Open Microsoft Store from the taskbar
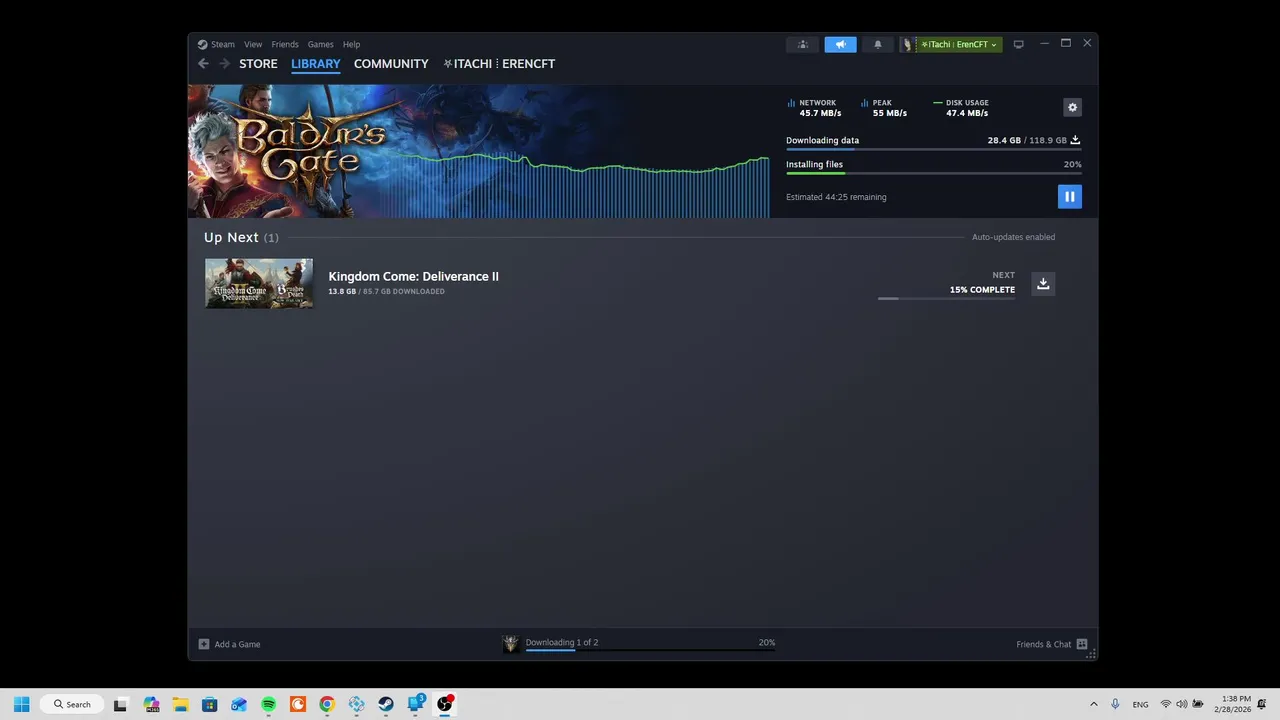The width and height of the screenshot is (1280, 720). pos(209,704)
